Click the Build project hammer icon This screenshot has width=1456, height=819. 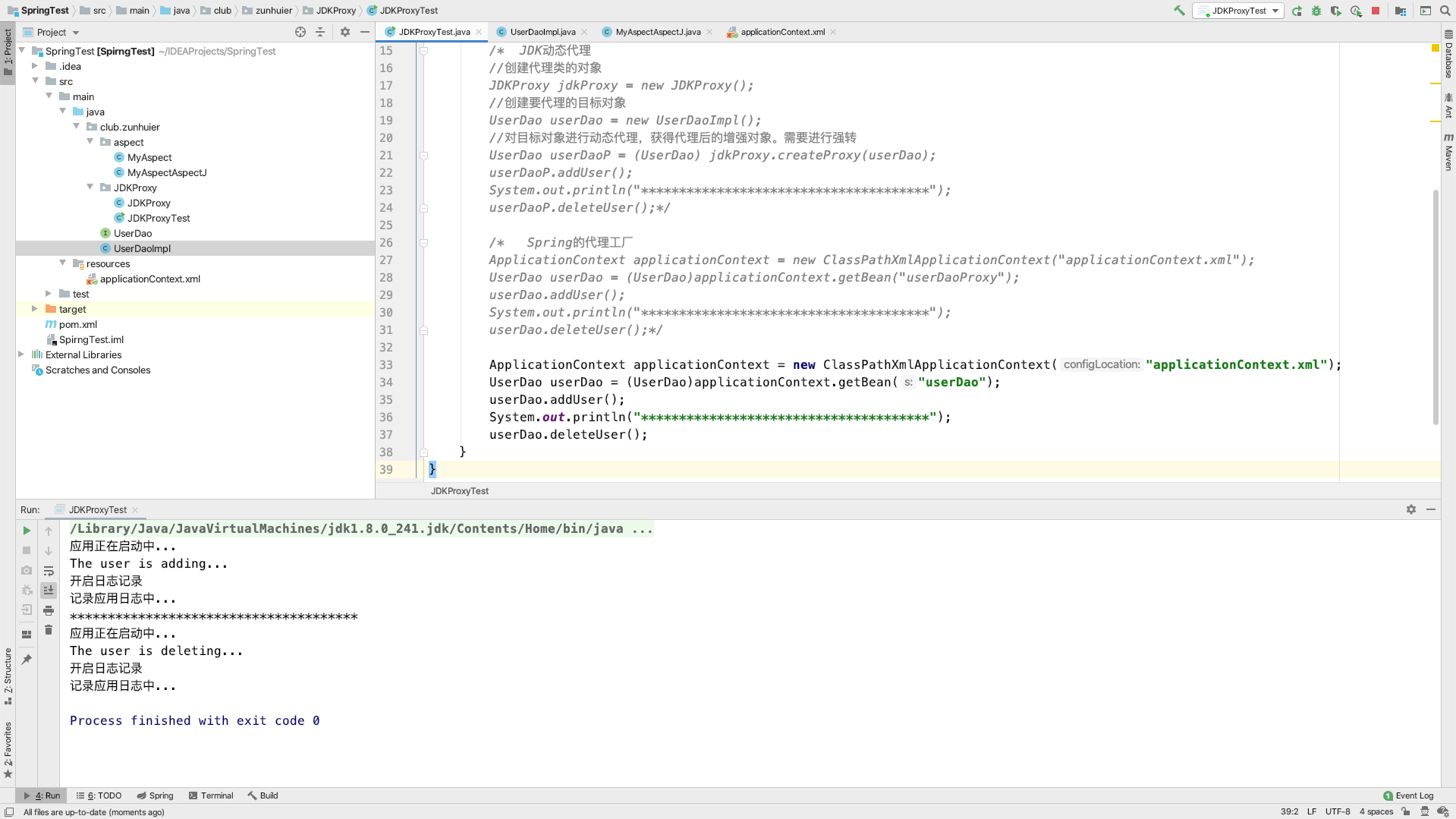(1179, 11)
